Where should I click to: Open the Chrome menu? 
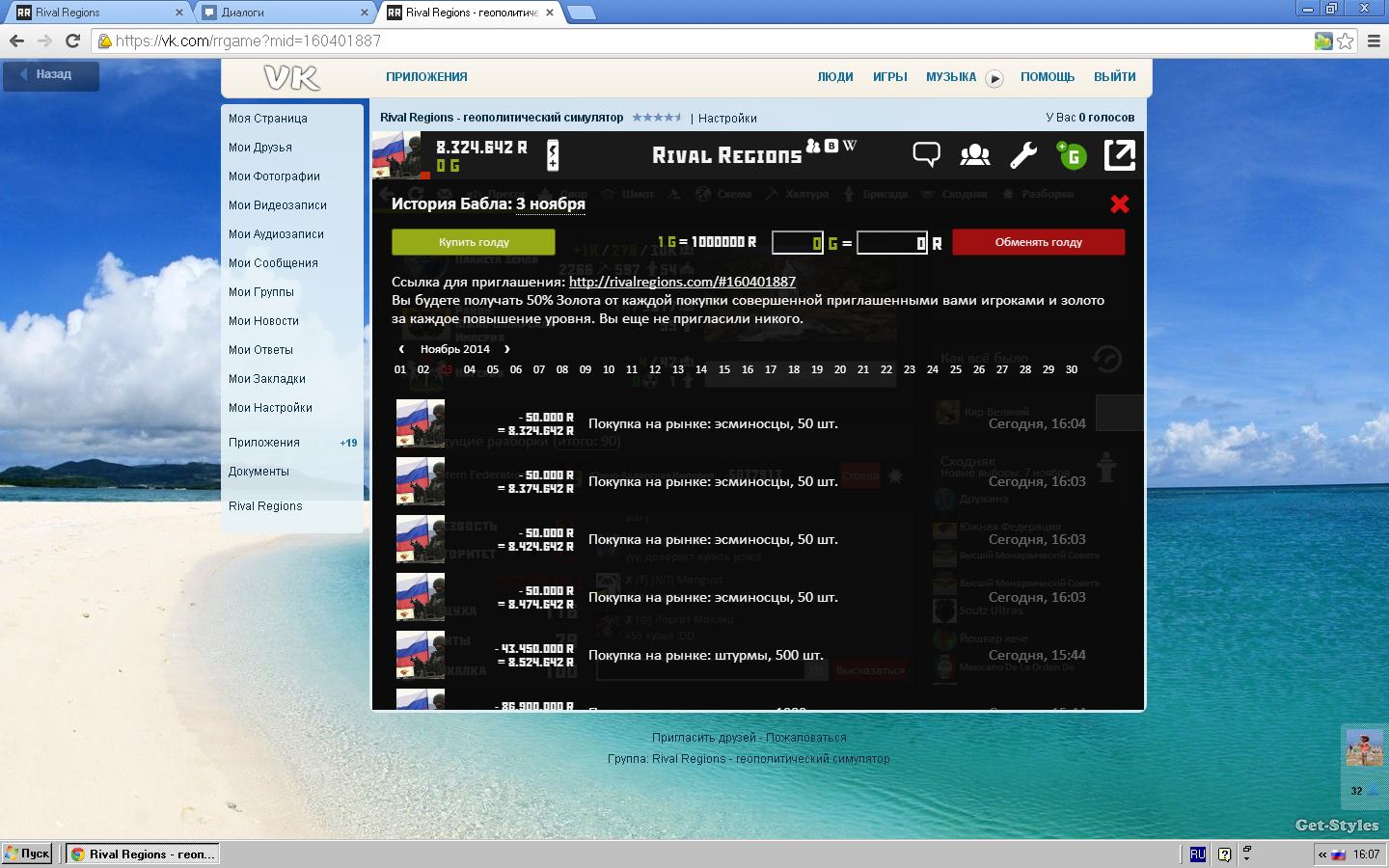(1374, 41)
